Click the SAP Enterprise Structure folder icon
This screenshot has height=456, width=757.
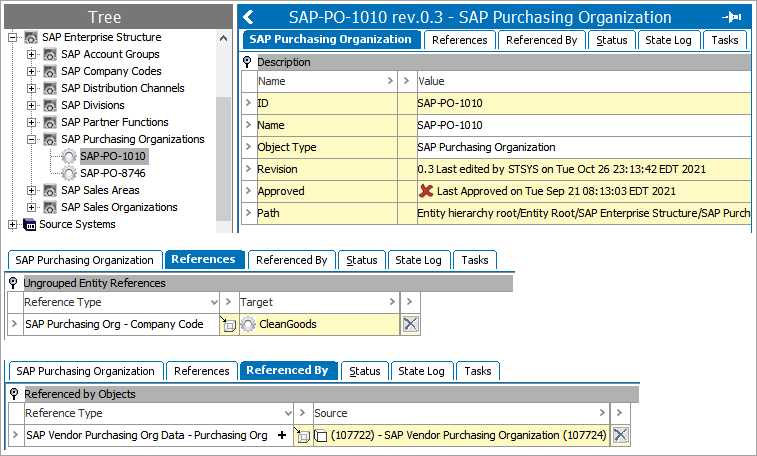(x=31, y=37)
